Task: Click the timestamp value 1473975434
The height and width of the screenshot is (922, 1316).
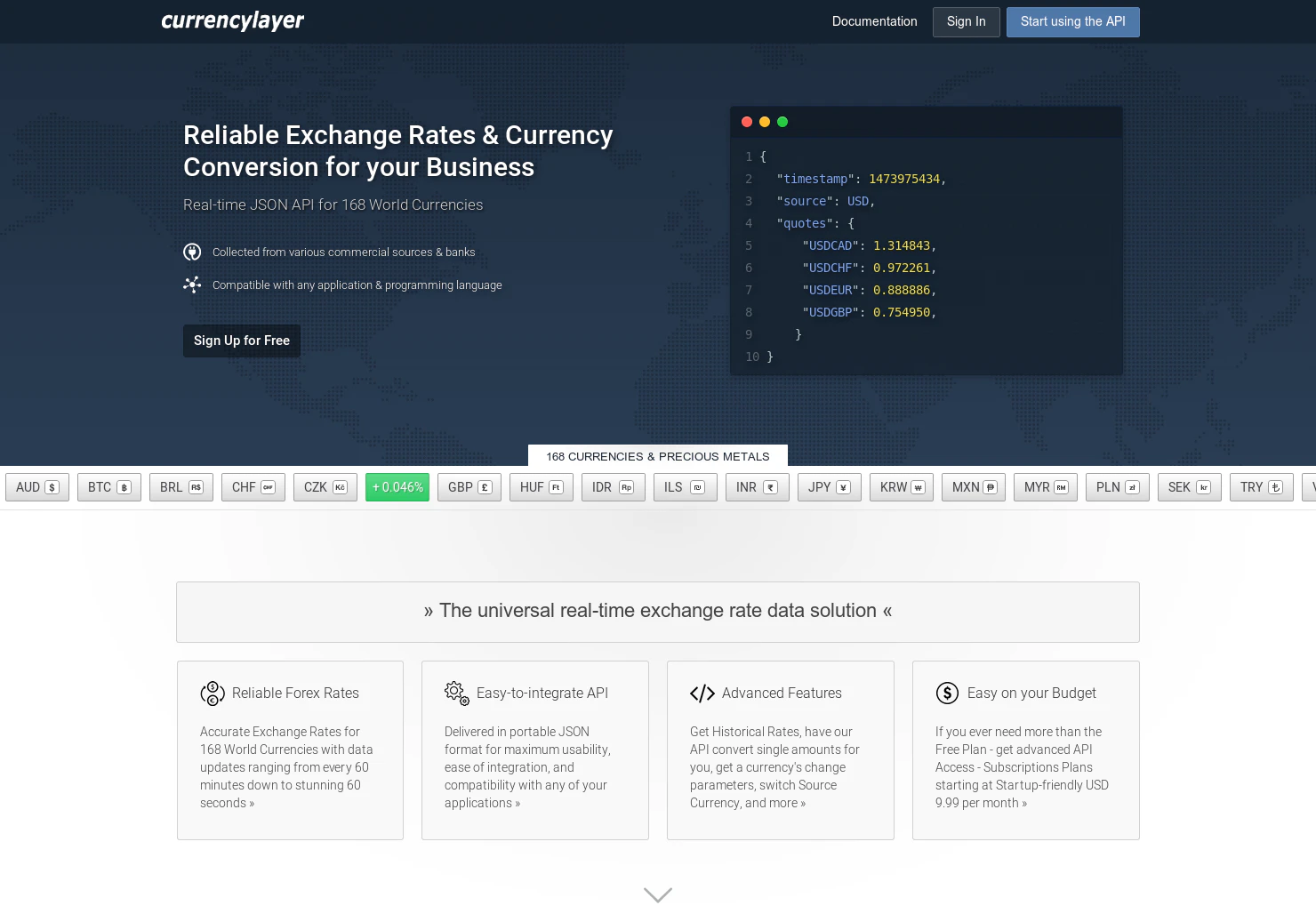Action: (904, 180)
